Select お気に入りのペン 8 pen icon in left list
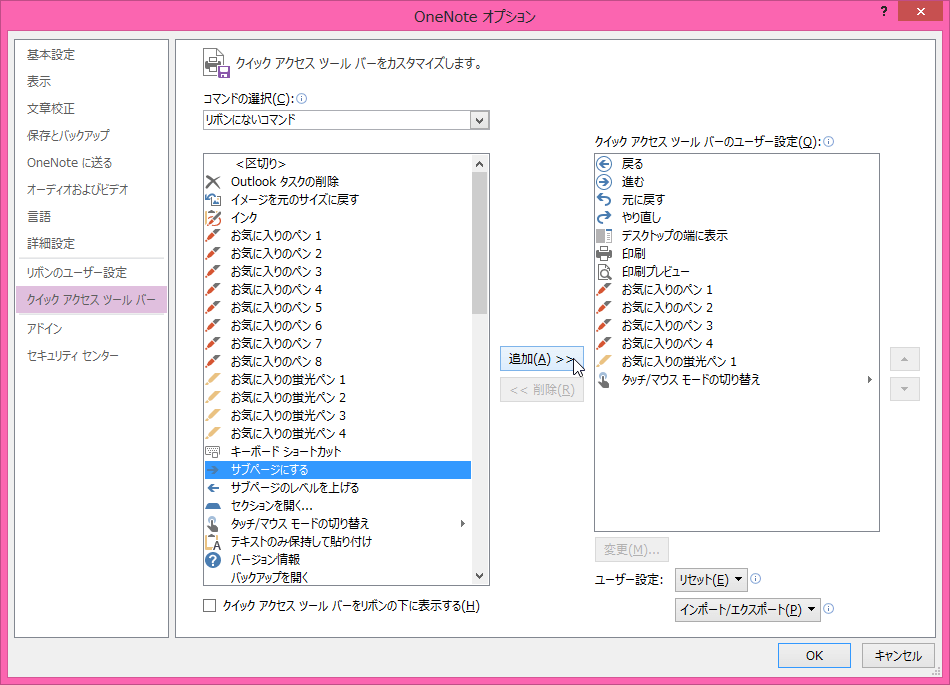Image resolution: width=950 pixels, height=685 pixels. 213,361
